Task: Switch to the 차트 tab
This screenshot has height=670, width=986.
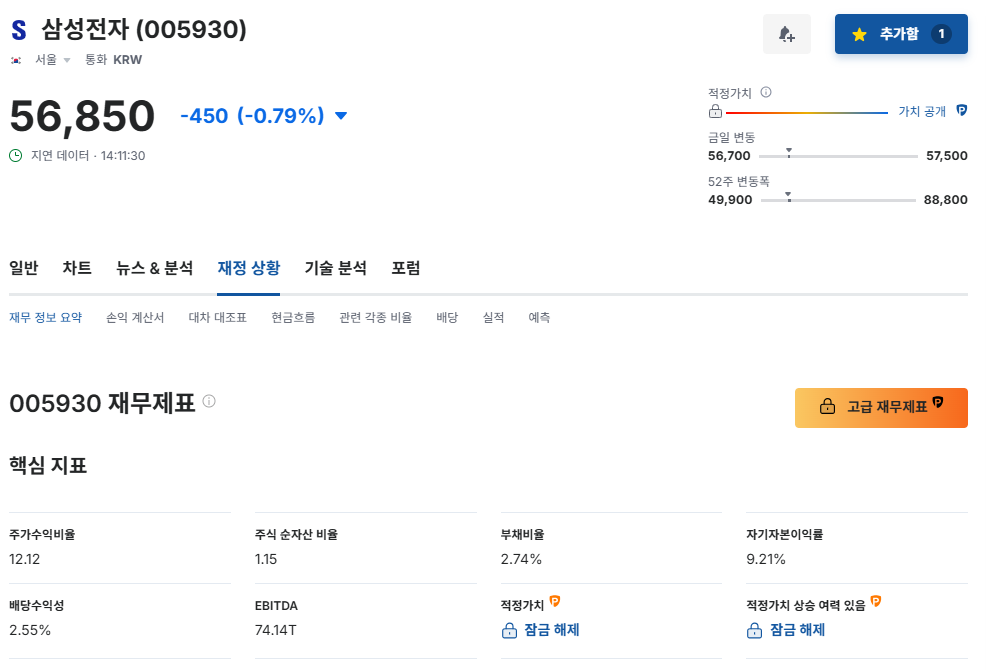Action: pyautogui.click(x=77, y=268)
